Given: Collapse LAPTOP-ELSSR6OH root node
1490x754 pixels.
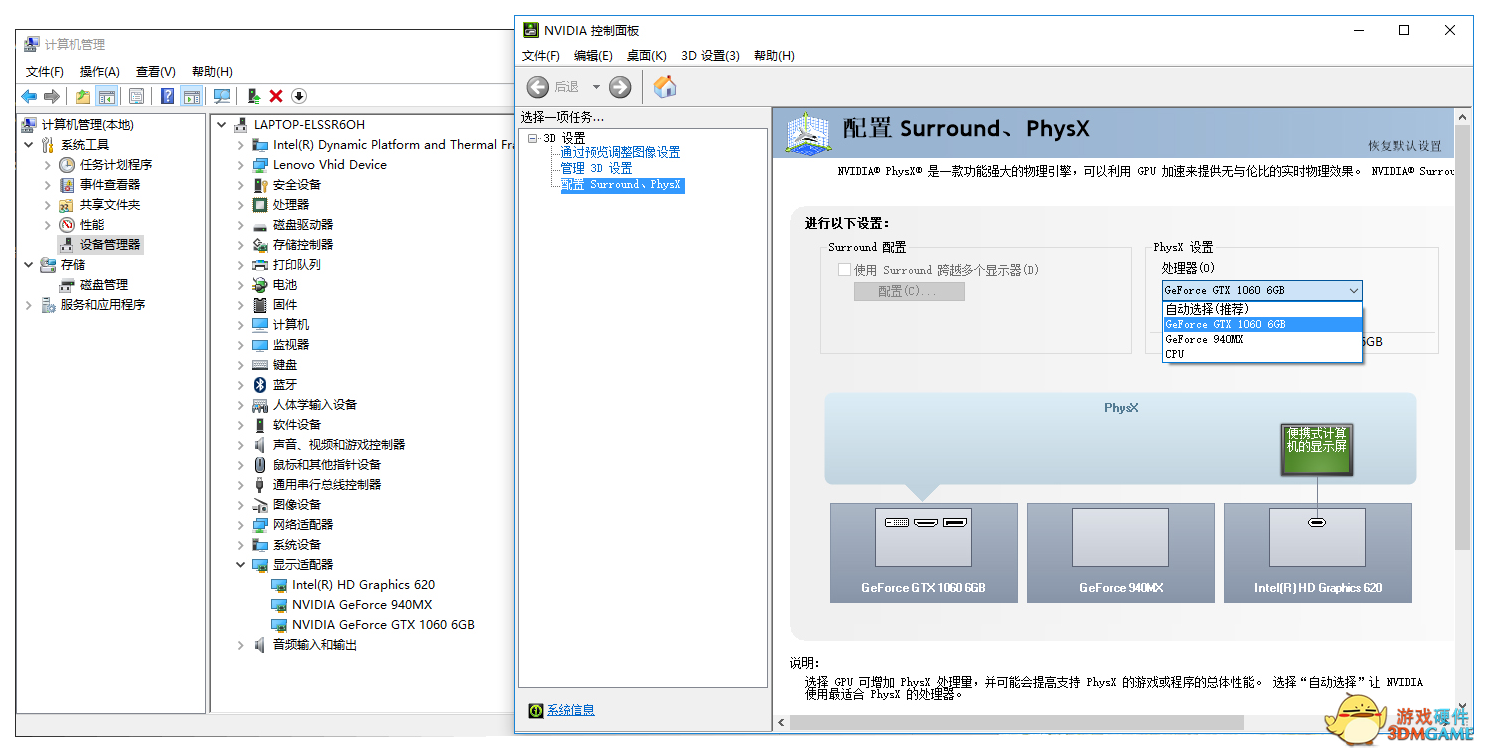Looking at the screenshot, I should [x=222, y=125].
